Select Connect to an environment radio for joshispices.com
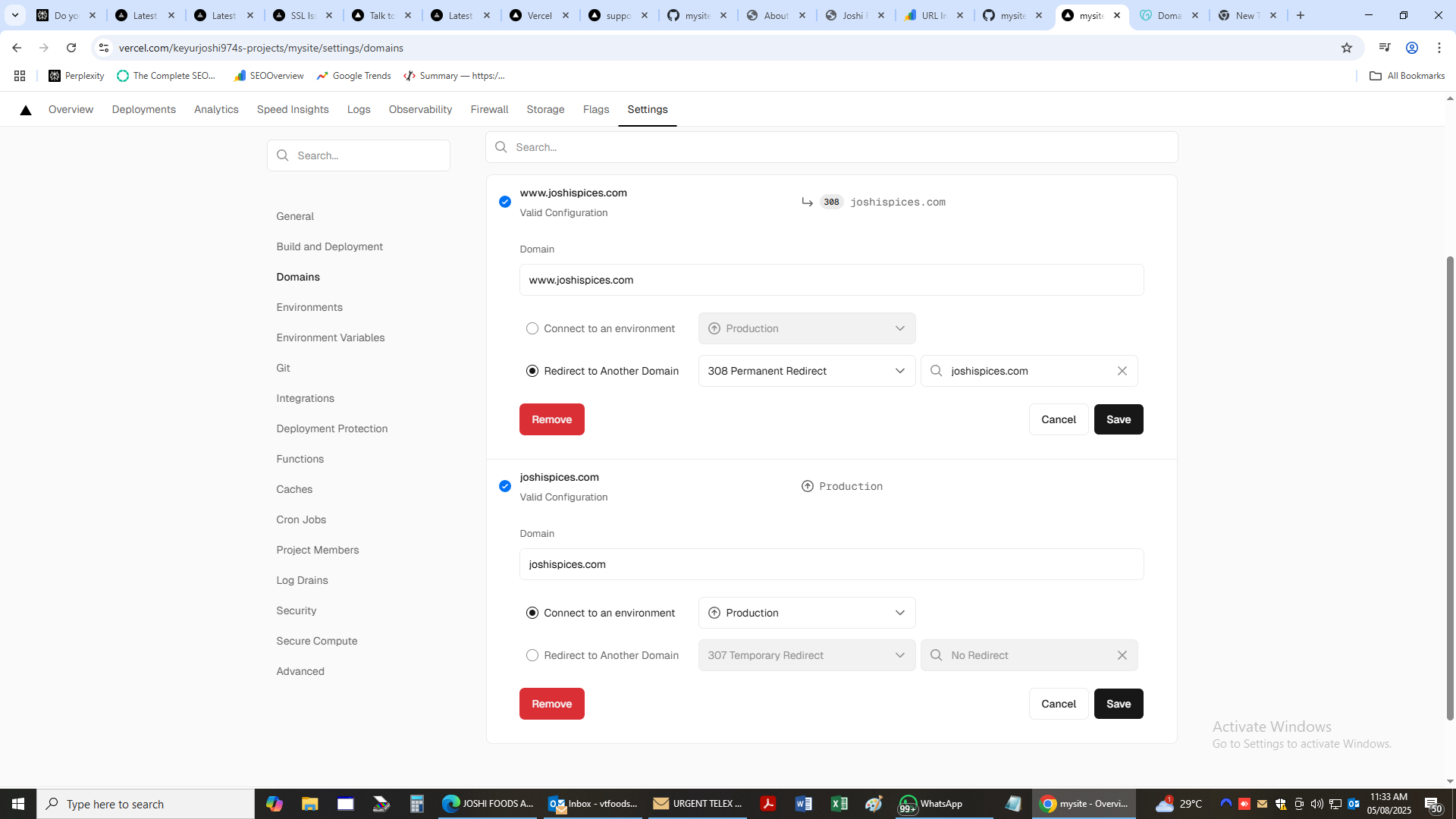The width and height of the screenshot is (1456, 819). coord(532,613)
